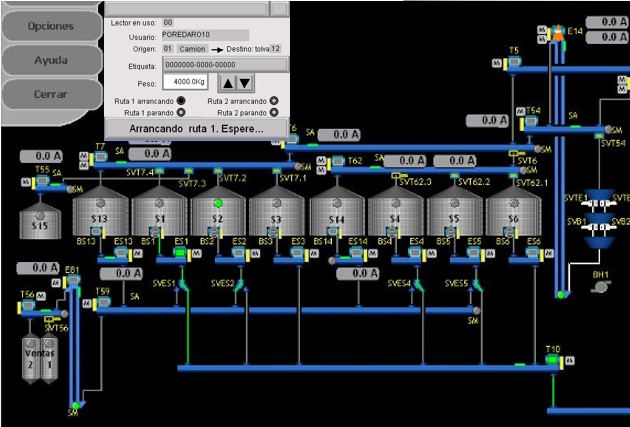Decrease Peso with the down arrow
Image resolution: width=630 pixels, height=427 pixels.
pos(245,82)
